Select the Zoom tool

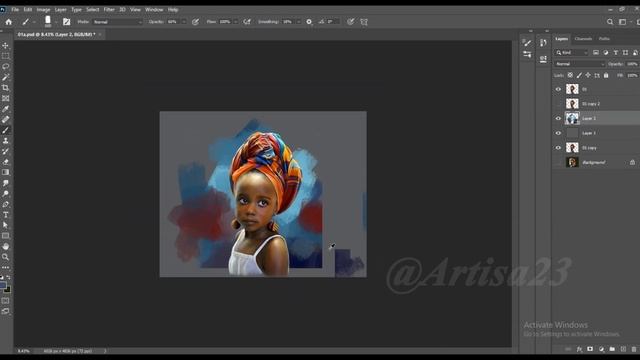(x=5, y=257)
